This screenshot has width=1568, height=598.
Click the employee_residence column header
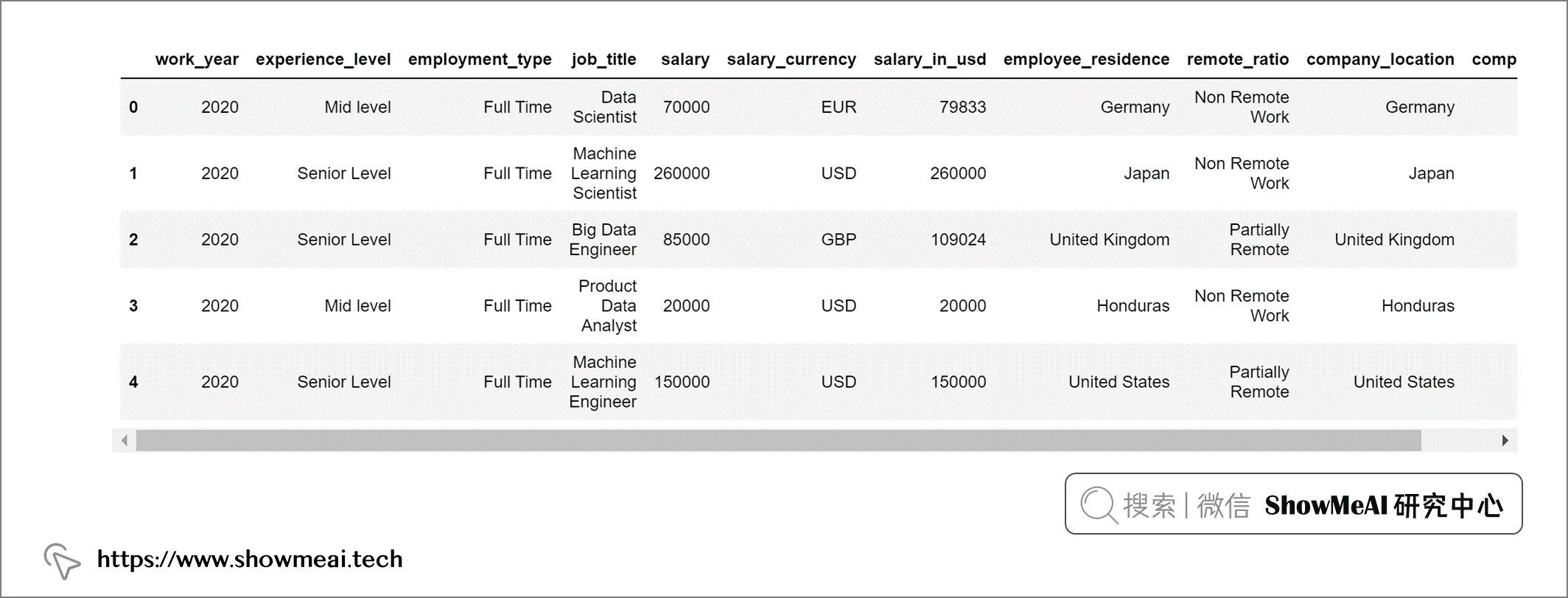[1086, 60]
